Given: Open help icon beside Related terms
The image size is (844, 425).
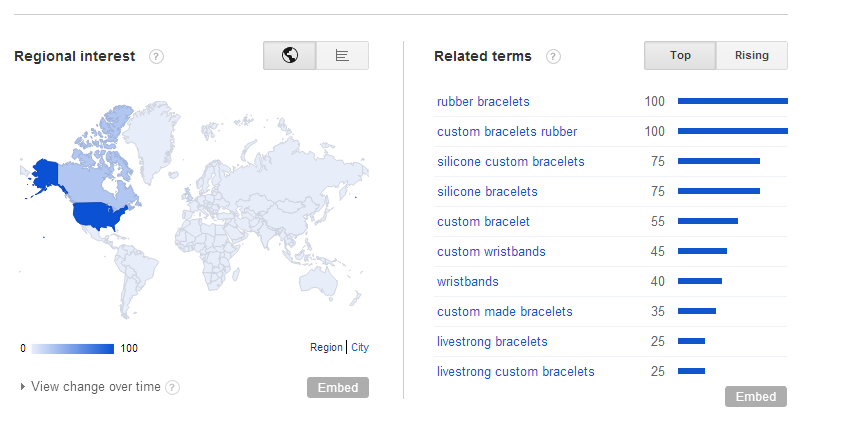Looking at the screenshot, I should 553,56.
